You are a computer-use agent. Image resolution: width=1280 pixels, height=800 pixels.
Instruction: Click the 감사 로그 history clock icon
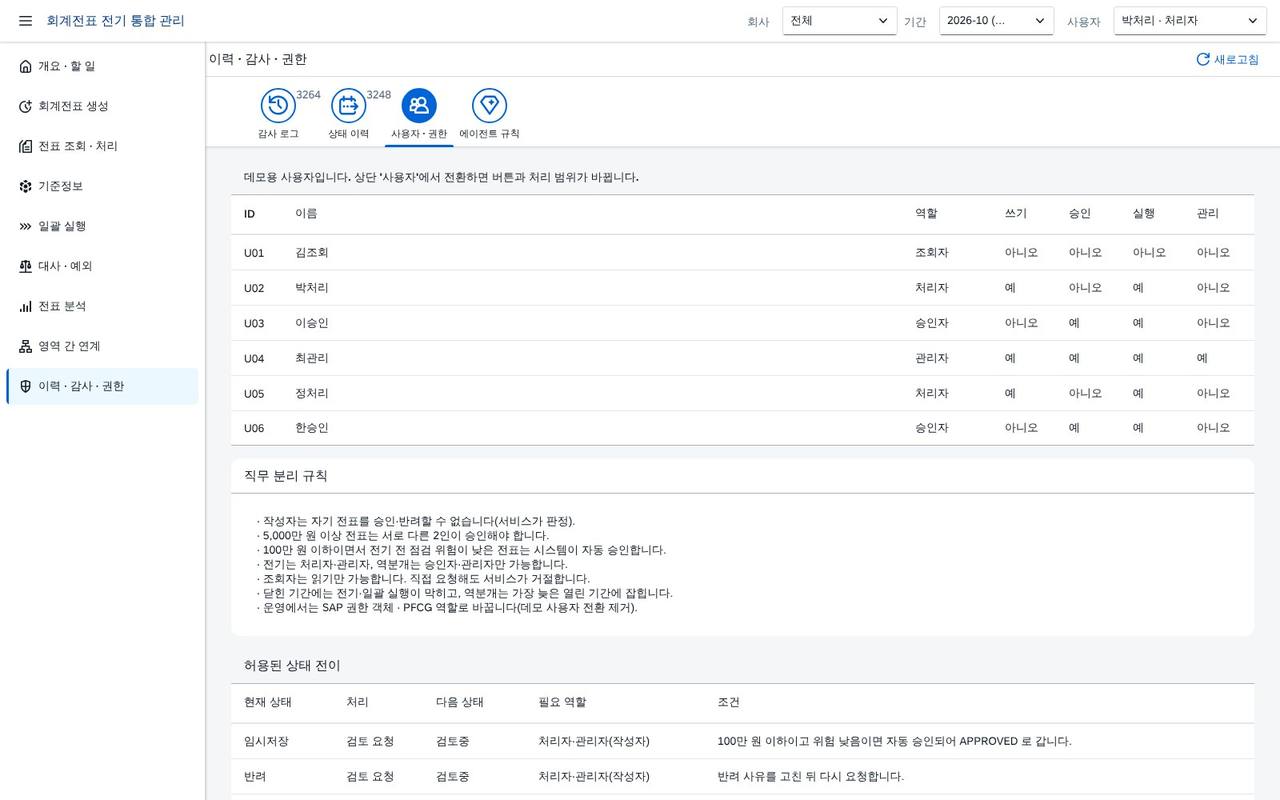(x=278, y=105)
